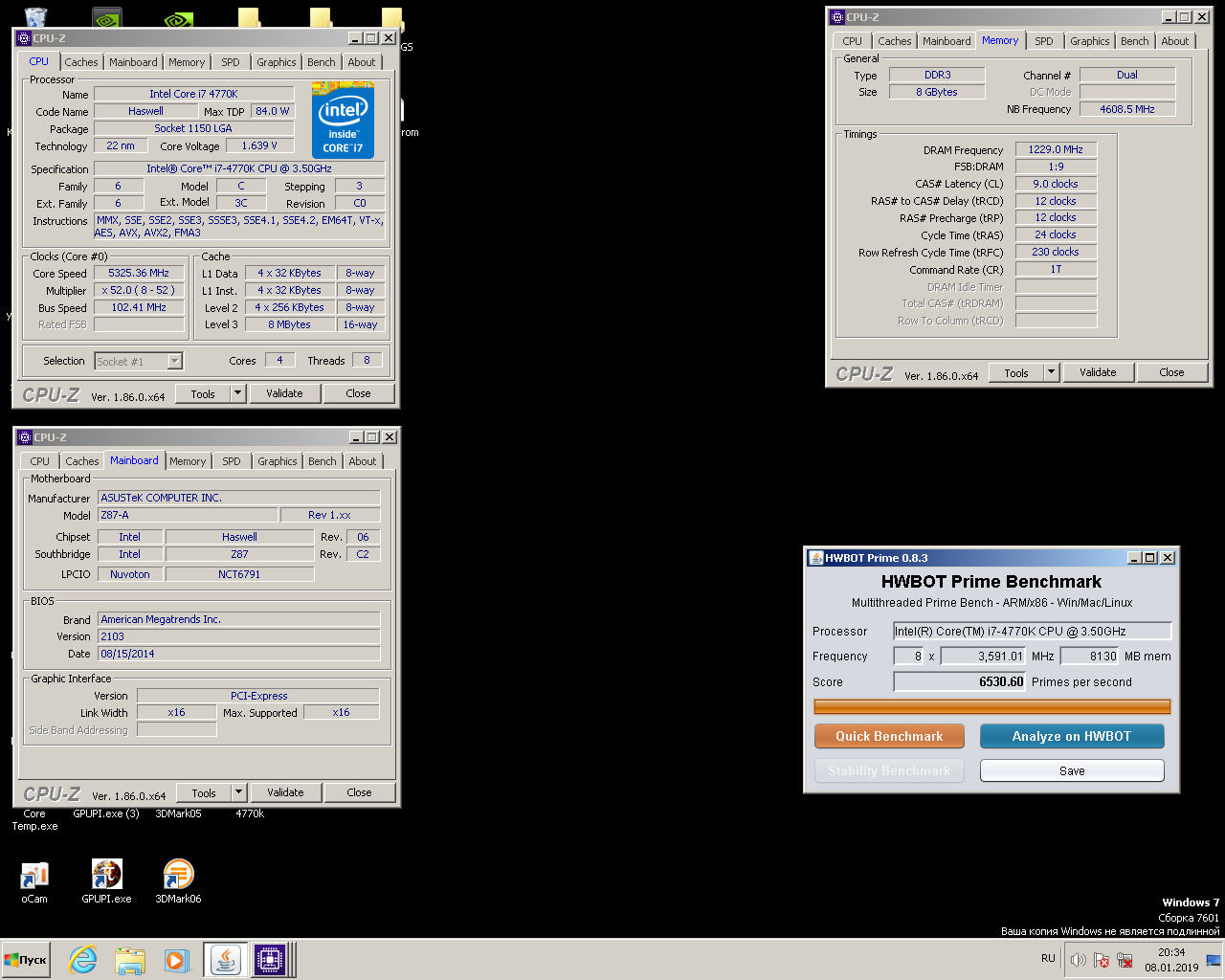
Task: Select the DRAM Frequency value 1229.0 MHz
Action: 1056,149
